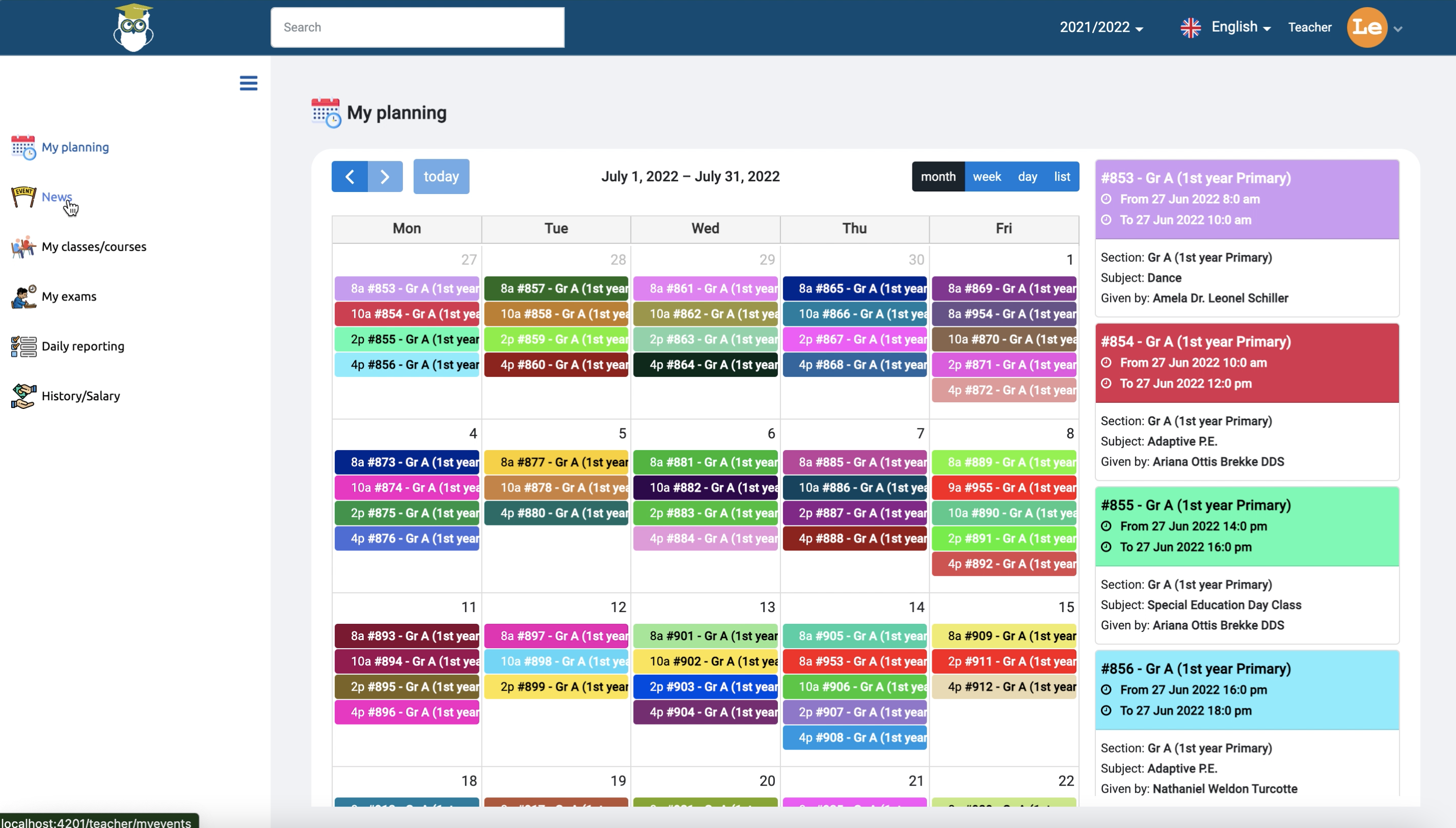Screen dimensions: 1456x828
Task: Open the English language dropdown
Action: pyautogui.click(x=1241, y=27)
